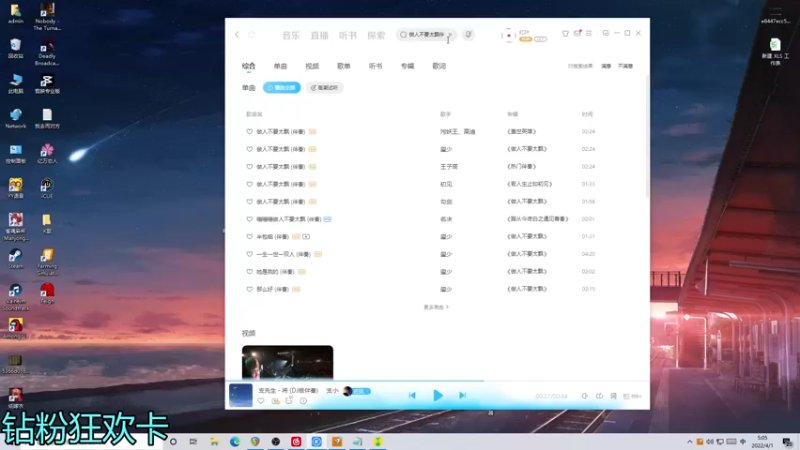Open the 音乐 top navigation tab
Viewport: 800px width, 450px height.
point(291,35)
